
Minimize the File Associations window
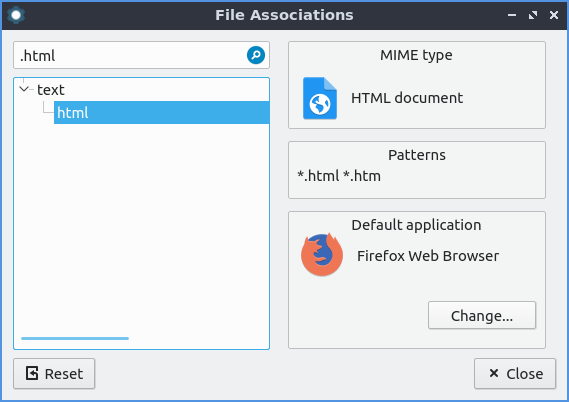point(512,15)
